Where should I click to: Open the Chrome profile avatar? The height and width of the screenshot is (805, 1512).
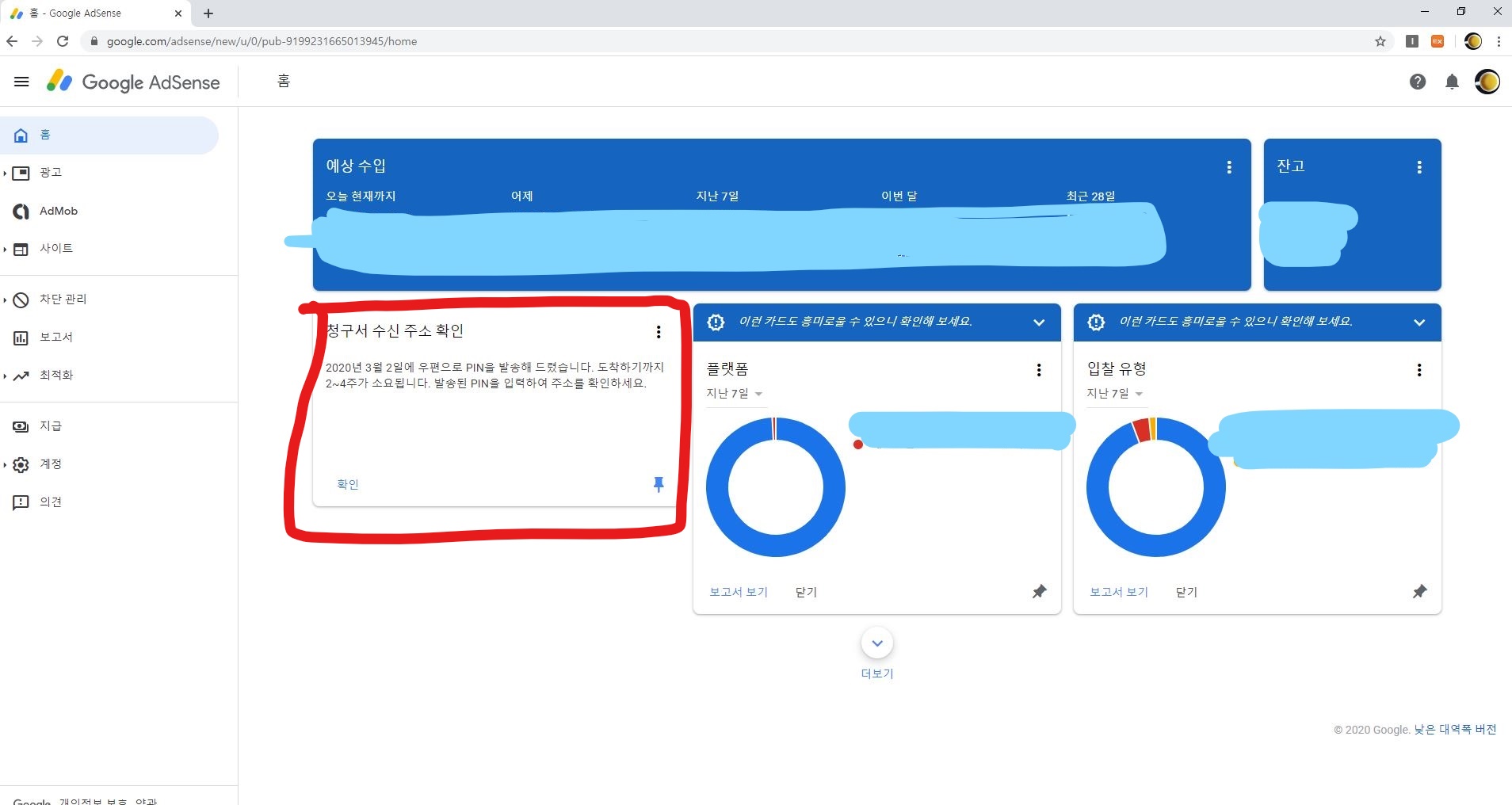coord(1473,41)
